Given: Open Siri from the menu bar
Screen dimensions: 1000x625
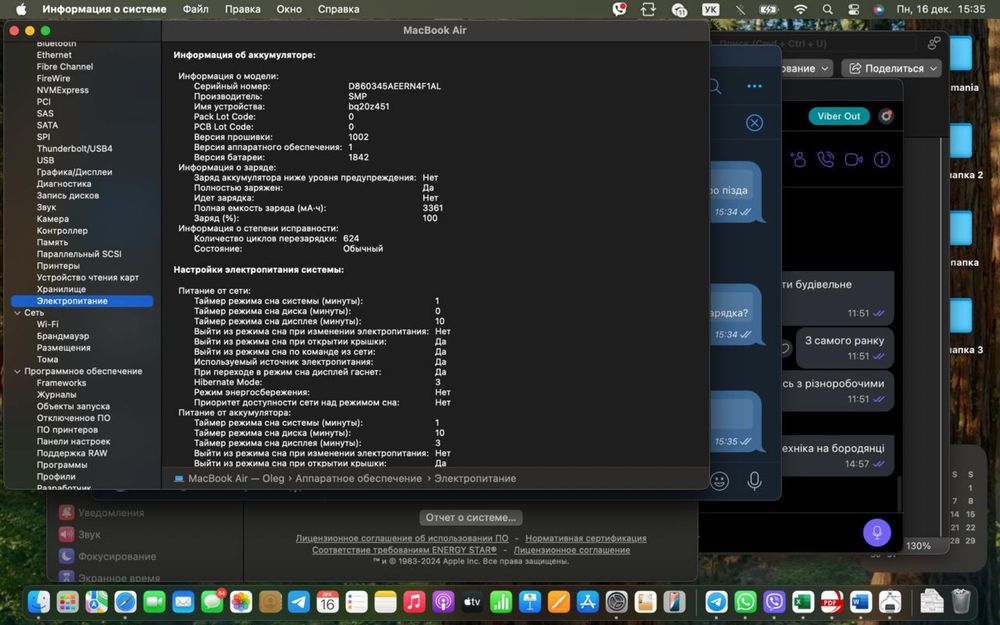Looking at the screenshot, I should tap(878, 10).
